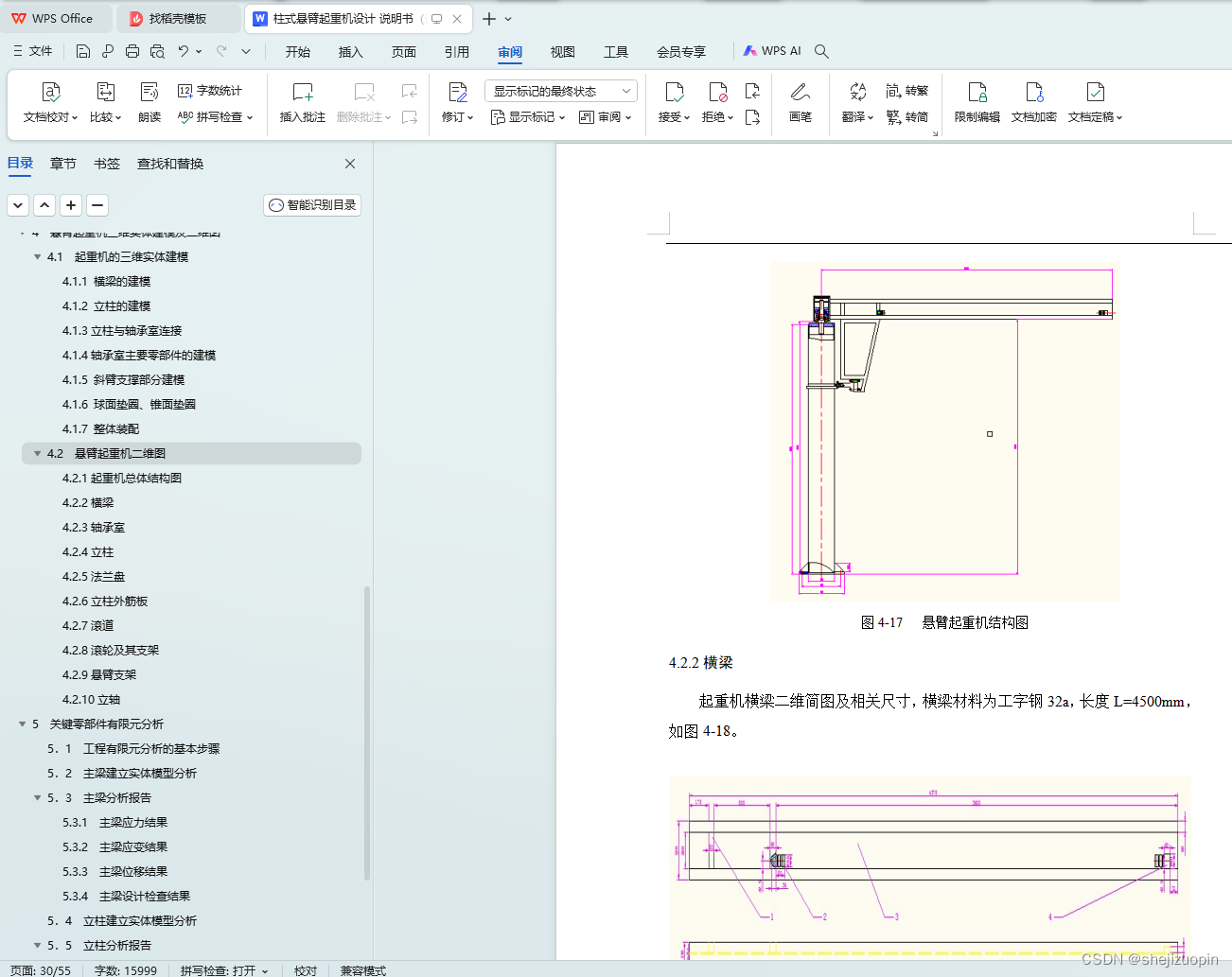Switch to the 插入 ribbon tab

351,52
